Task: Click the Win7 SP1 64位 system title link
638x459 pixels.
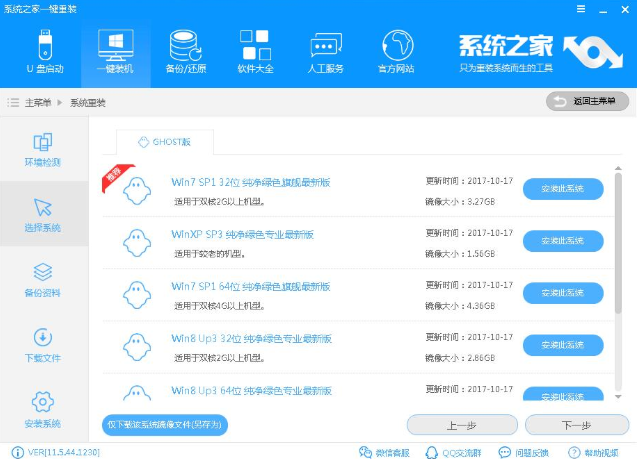Action: tap(250, 286)
